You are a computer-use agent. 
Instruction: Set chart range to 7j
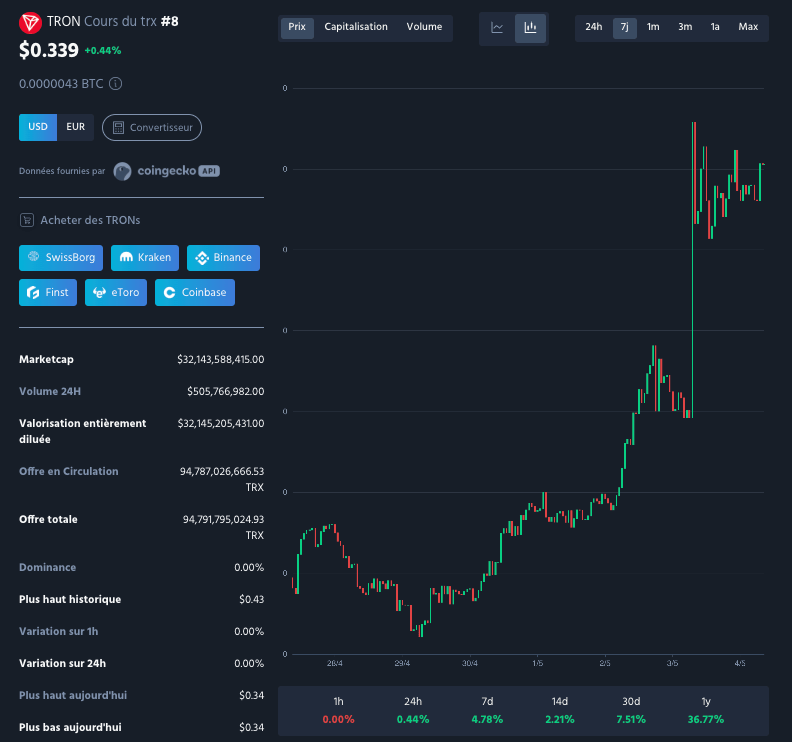625,27
